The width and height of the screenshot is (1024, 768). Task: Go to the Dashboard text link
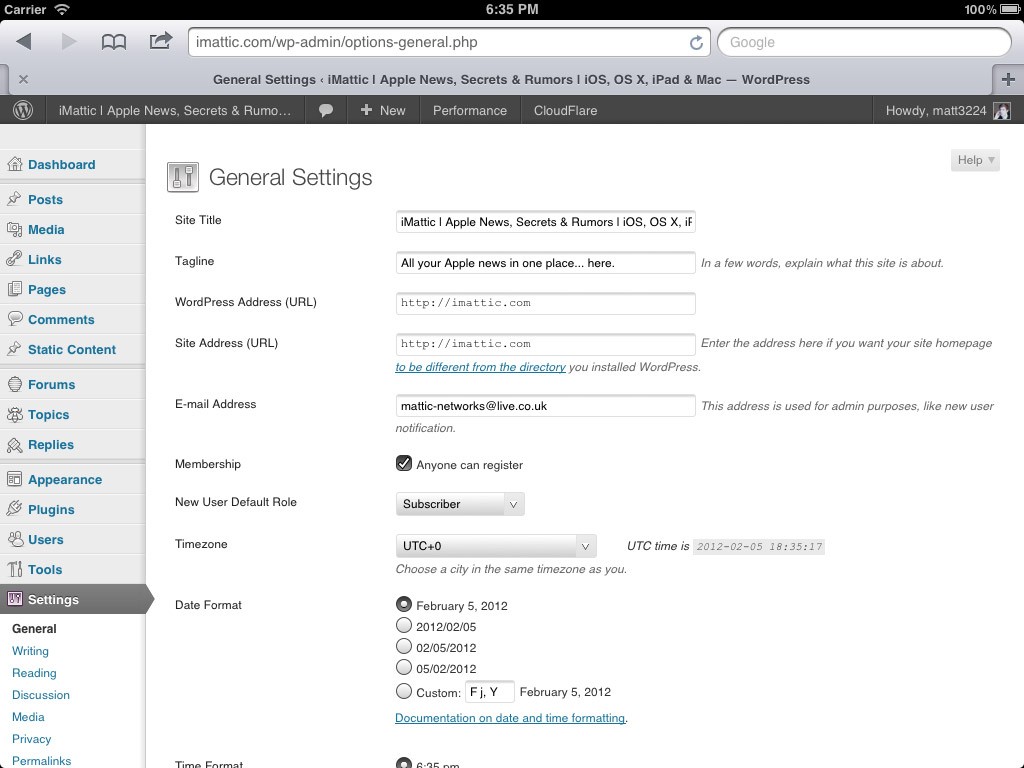tap(61, 165)
